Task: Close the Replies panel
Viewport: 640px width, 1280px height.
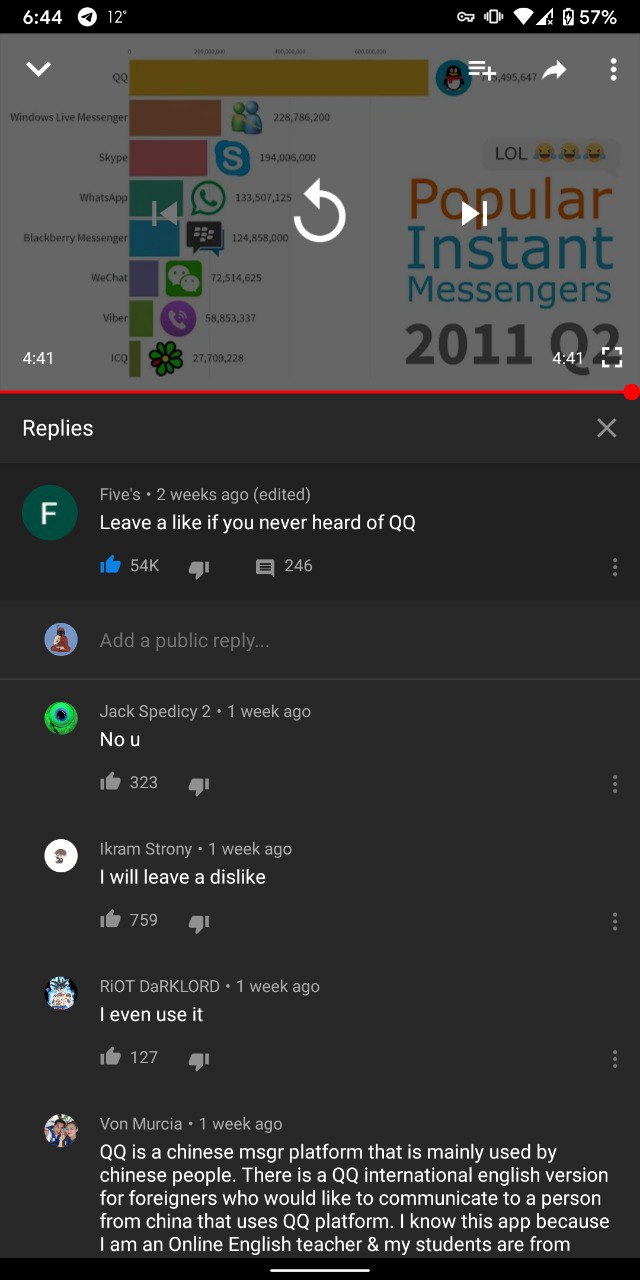Action: click(x=606, y=428)
